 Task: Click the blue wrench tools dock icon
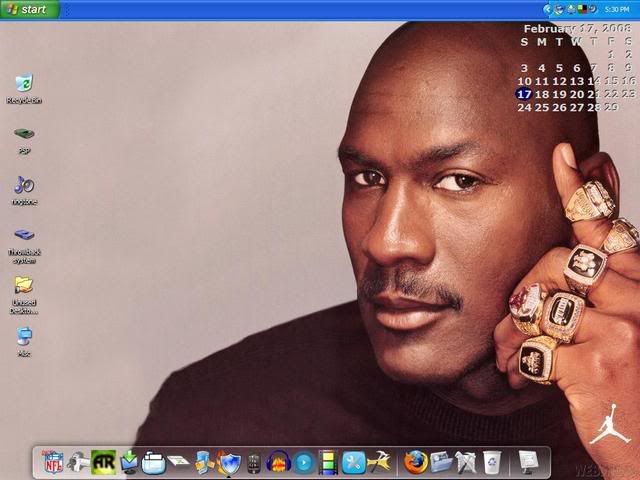point(353,462)
